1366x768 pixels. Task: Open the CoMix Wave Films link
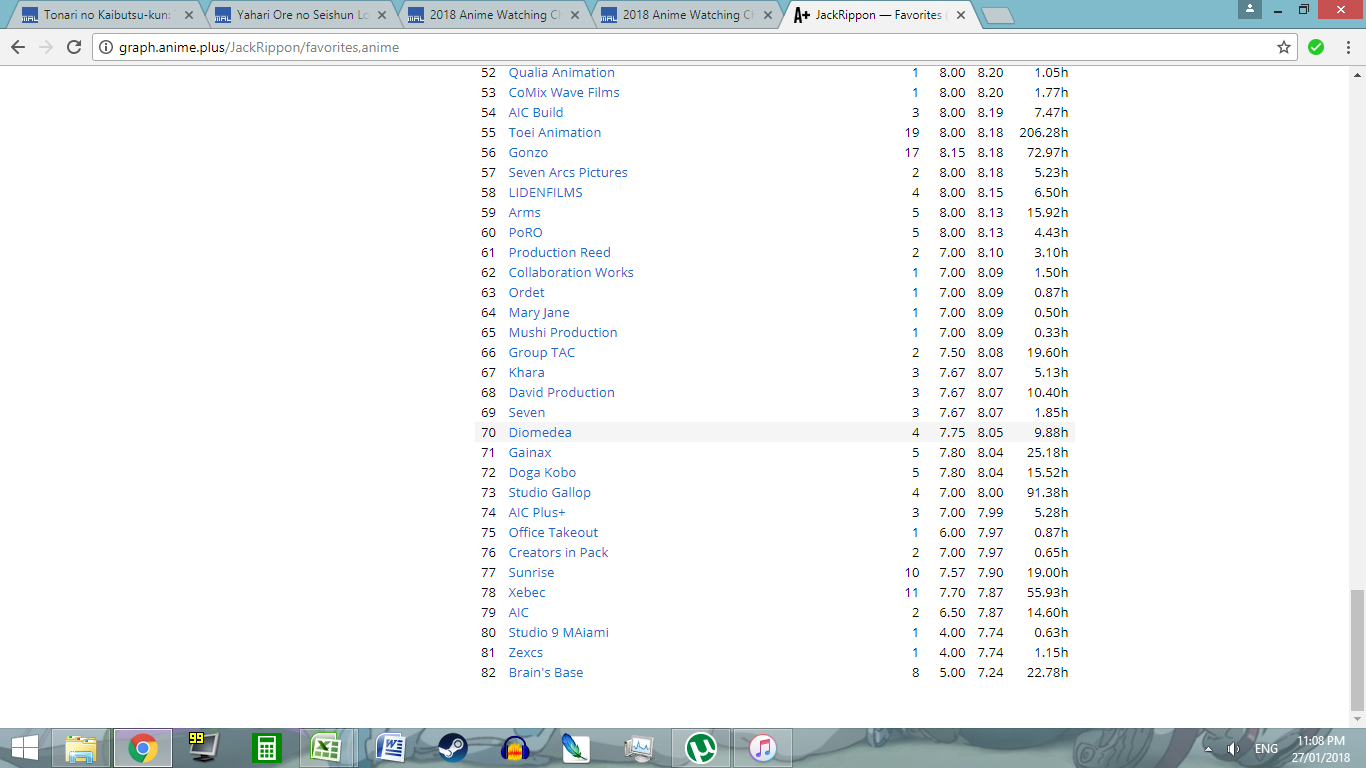pyautogui.click(x=564, y=92)
